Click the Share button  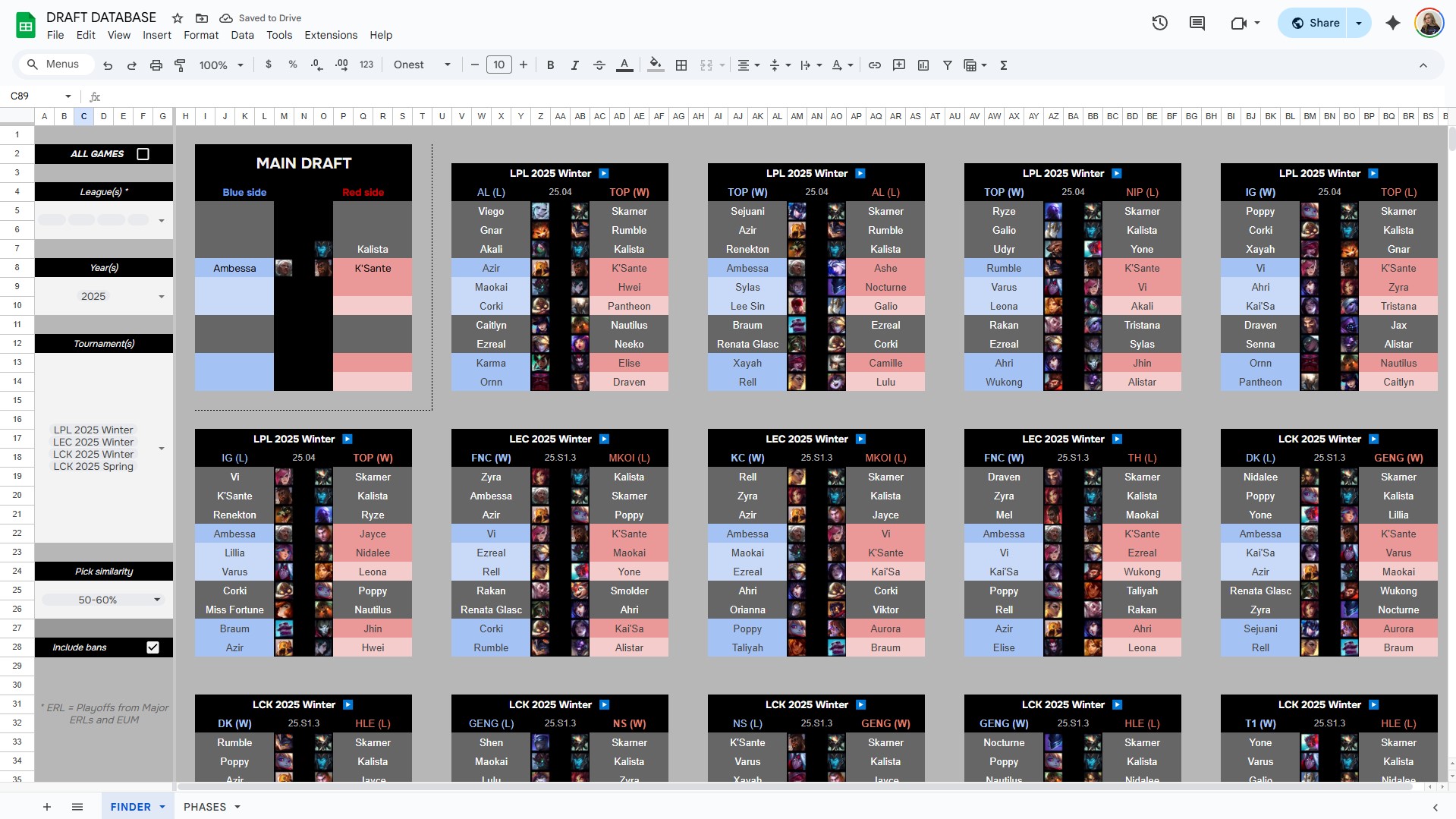[1316, 23]
